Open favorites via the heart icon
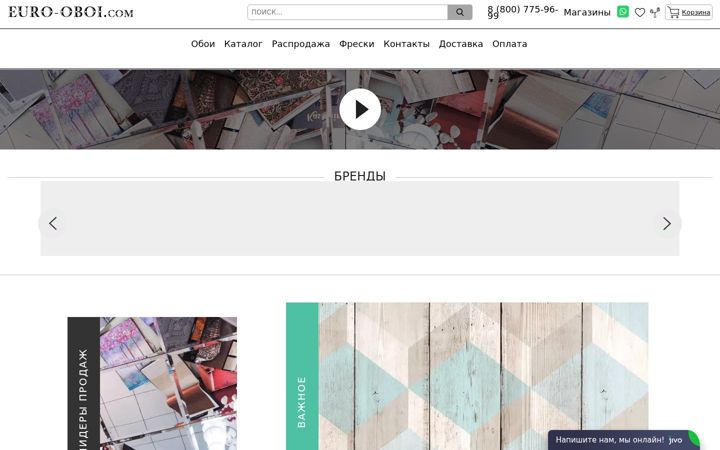The image size is (720, 450). 640,13
